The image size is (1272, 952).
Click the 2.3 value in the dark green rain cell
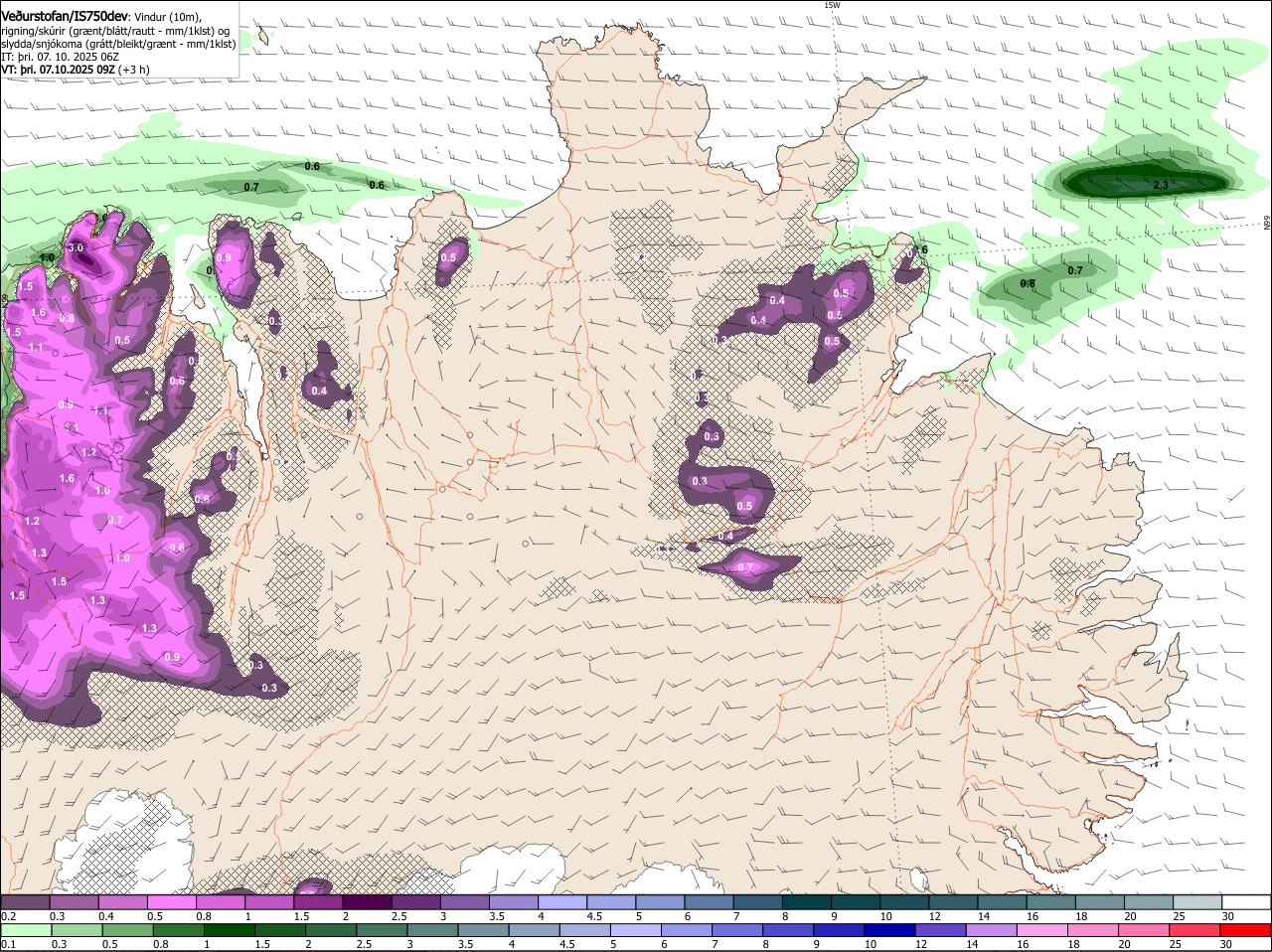click(1160, 185)
